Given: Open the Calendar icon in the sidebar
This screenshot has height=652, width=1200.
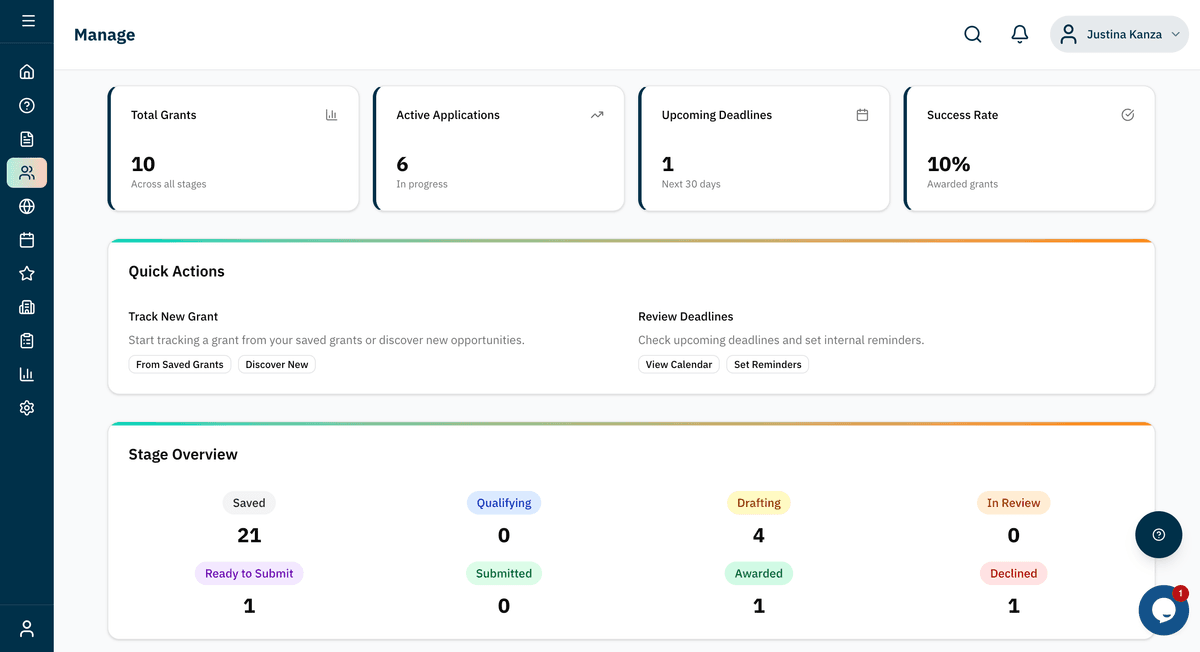Looking at the screenshot, I should point(27,240).
